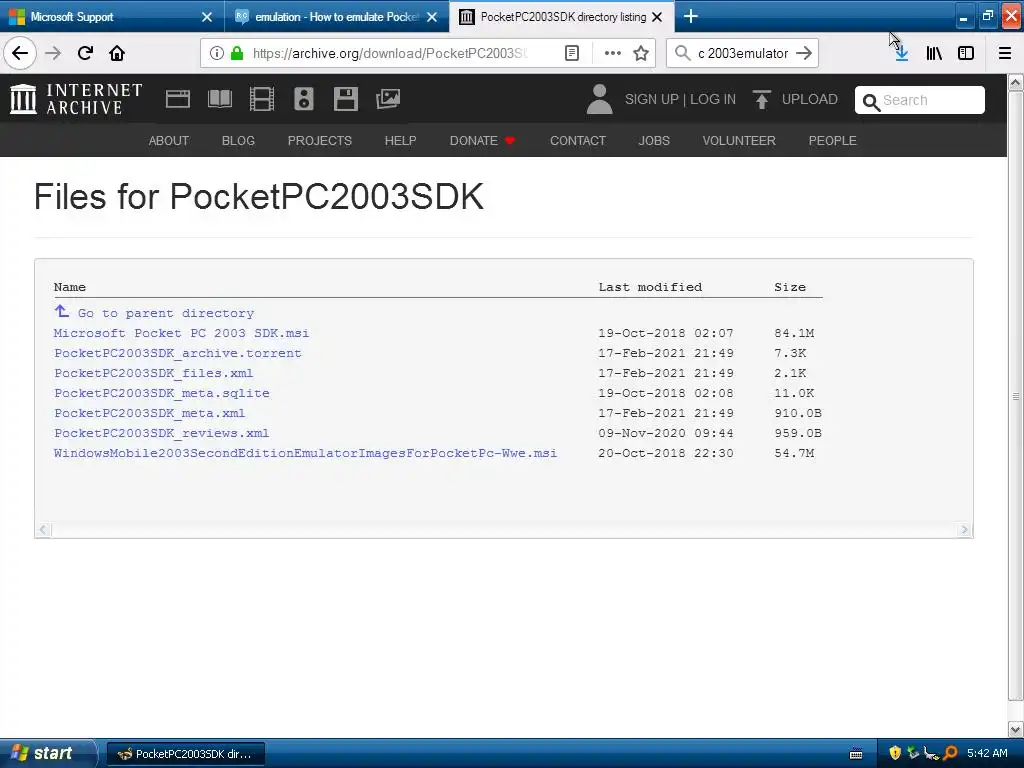This screenshot has width=1024, height=768.
Task: Click the page scrollbar up arrow
Action: click(x=1016, y=82)
